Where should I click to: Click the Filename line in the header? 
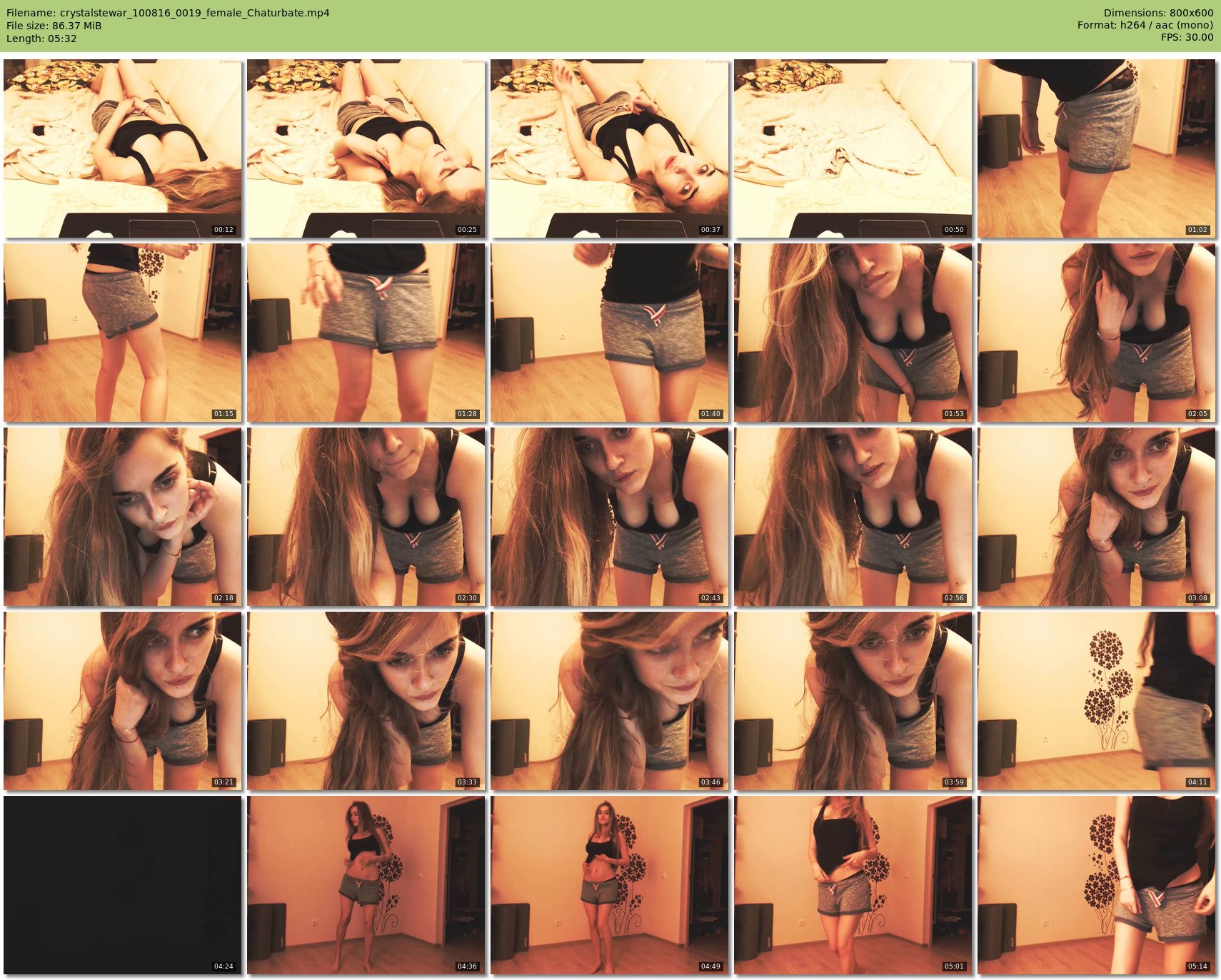(168, 13)
